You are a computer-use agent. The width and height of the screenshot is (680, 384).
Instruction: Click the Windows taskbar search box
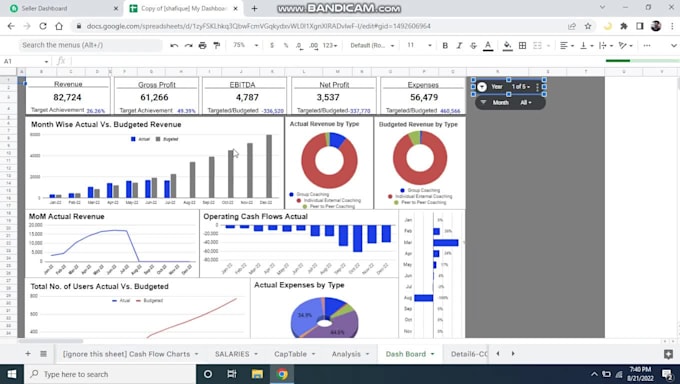111,374
